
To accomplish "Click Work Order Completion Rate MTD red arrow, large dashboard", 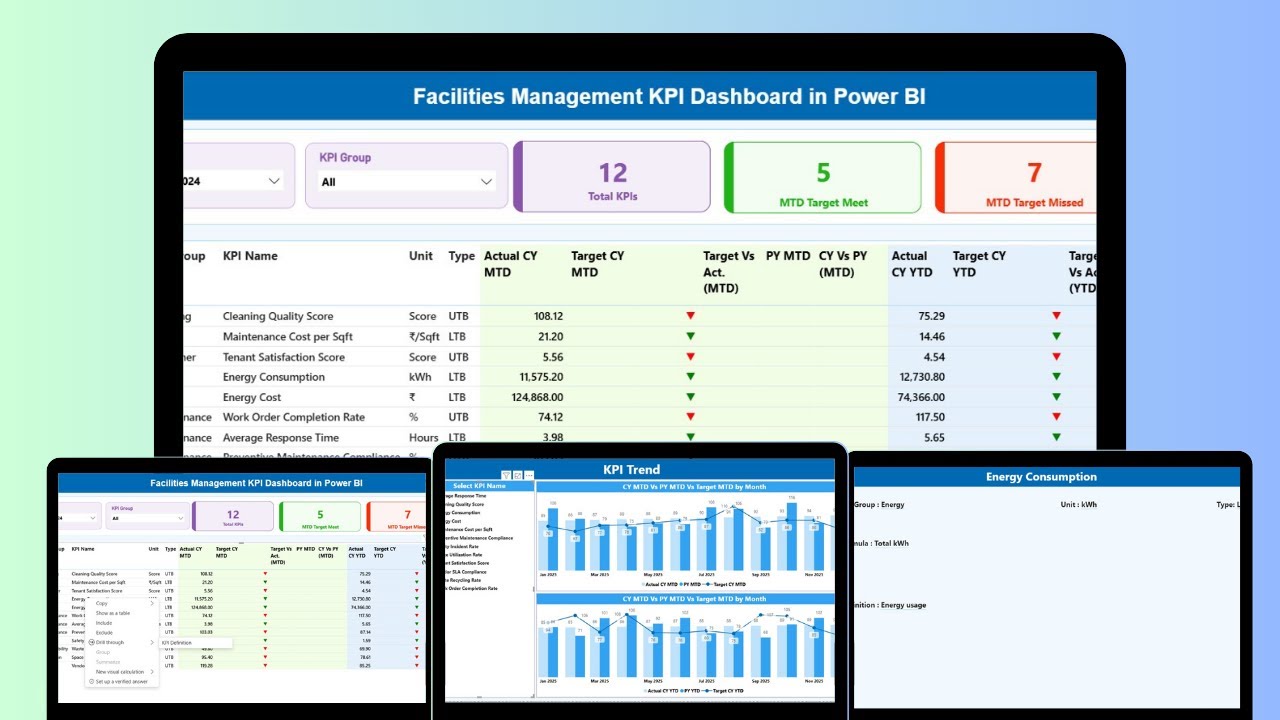I will (690, 417).
